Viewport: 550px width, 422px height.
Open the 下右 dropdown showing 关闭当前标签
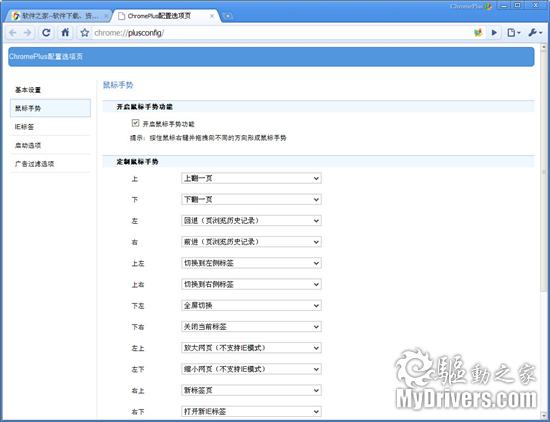point(251,327)
